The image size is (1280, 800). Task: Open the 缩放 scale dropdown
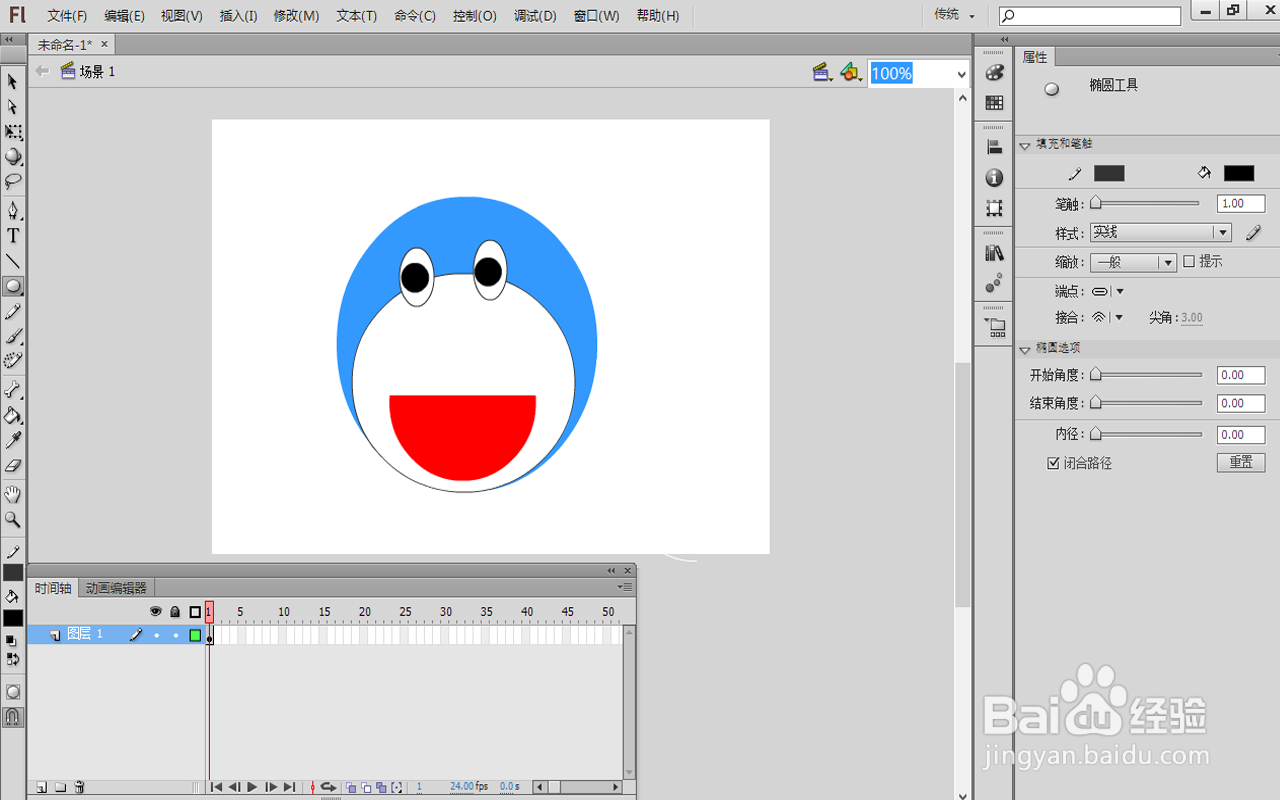[1133, 262]
